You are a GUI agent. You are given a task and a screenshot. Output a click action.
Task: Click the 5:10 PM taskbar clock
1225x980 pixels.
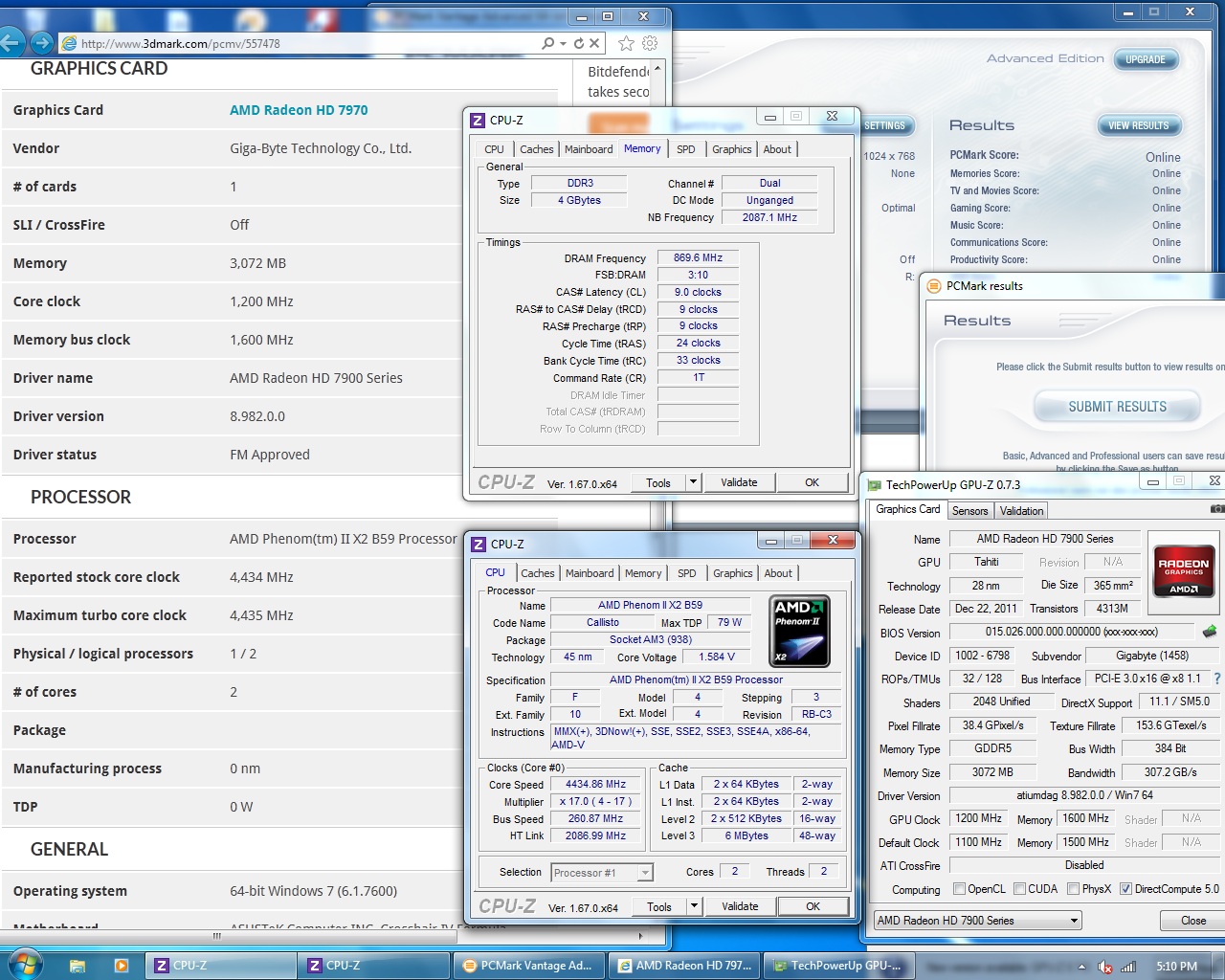[1176, 967]
